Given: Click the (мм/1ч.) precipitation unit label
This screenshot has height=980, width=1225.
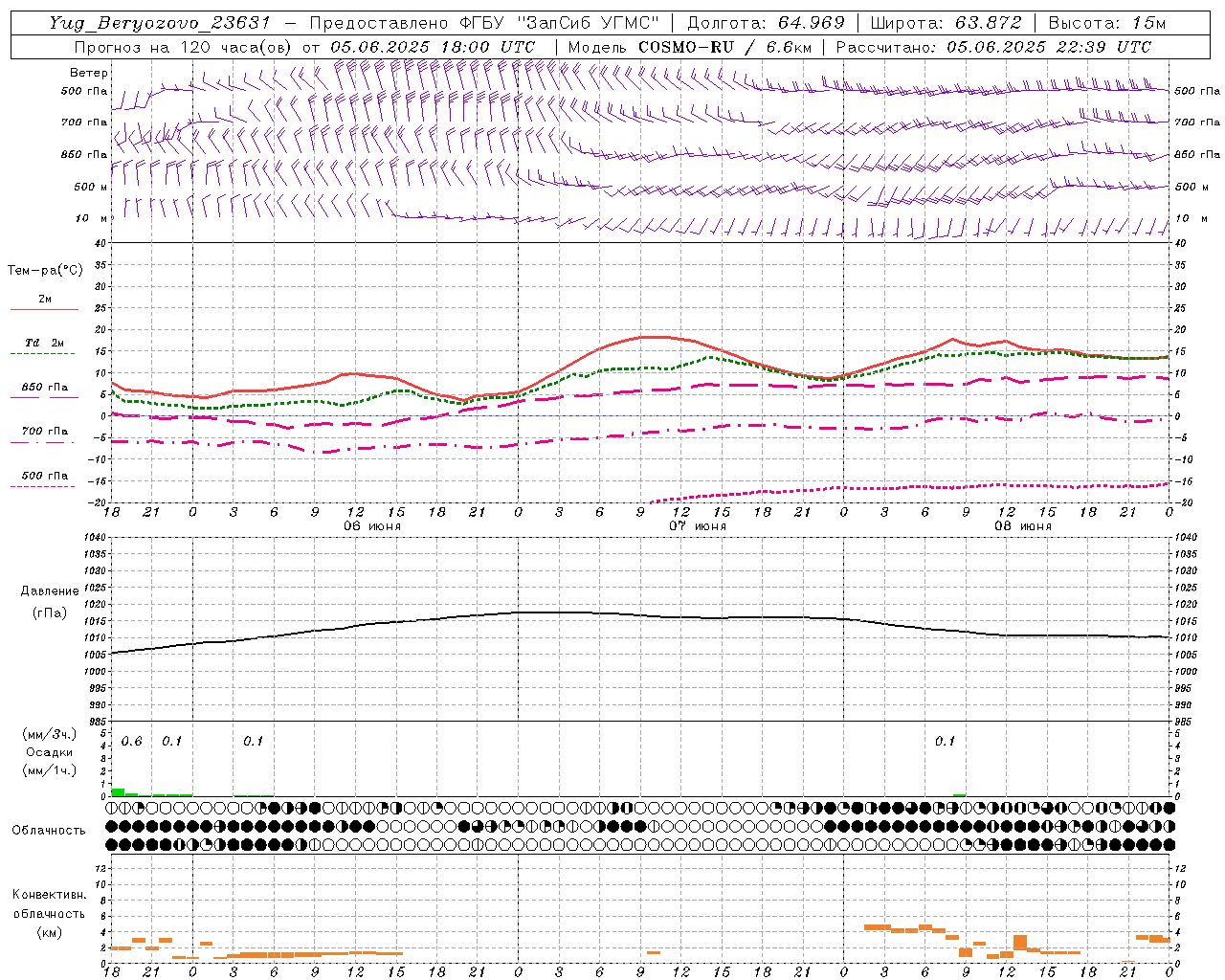Looking at the screenshot, I should tap(50, 770).
